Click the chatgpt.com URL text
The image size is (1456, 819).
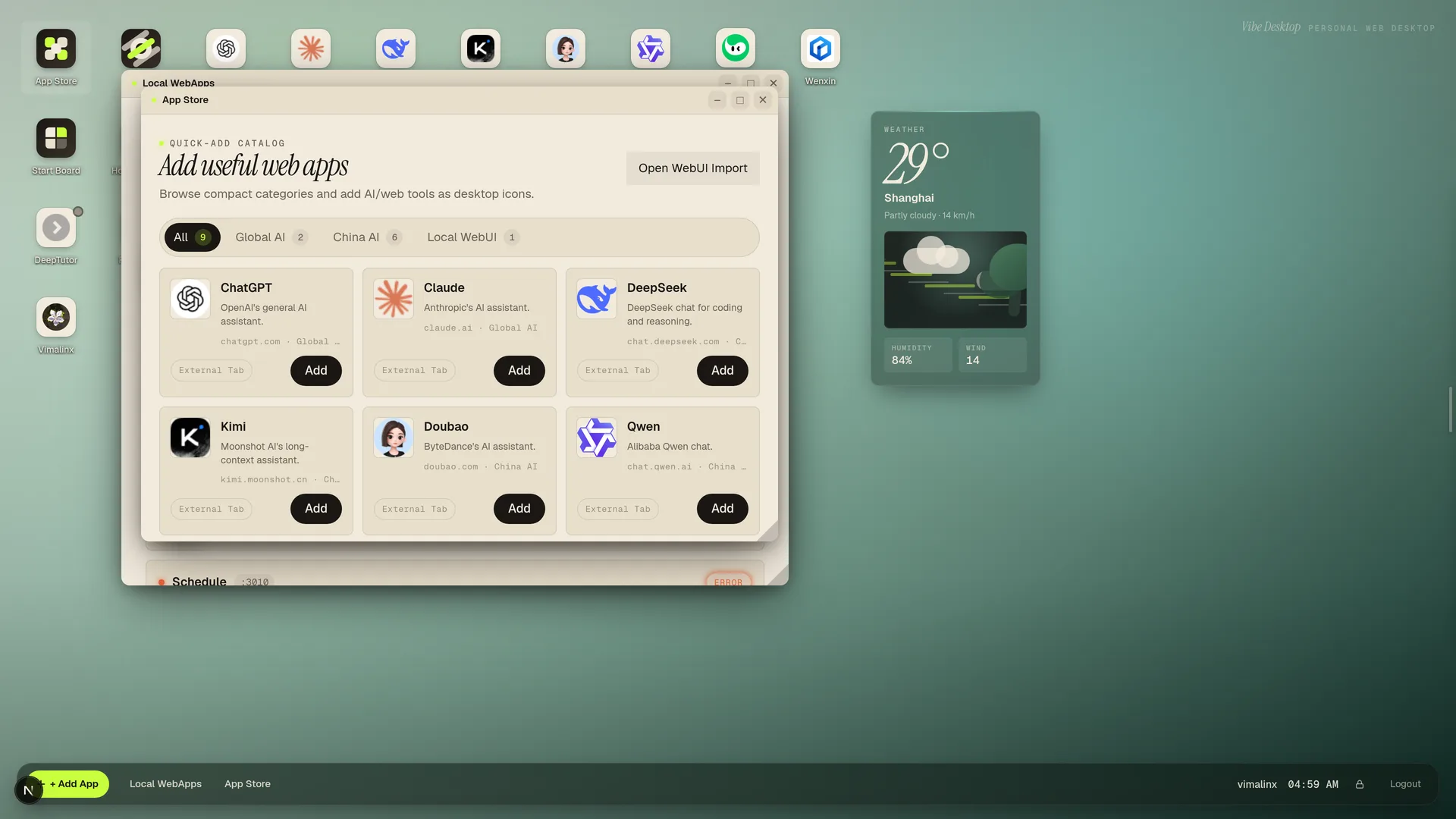250,342
